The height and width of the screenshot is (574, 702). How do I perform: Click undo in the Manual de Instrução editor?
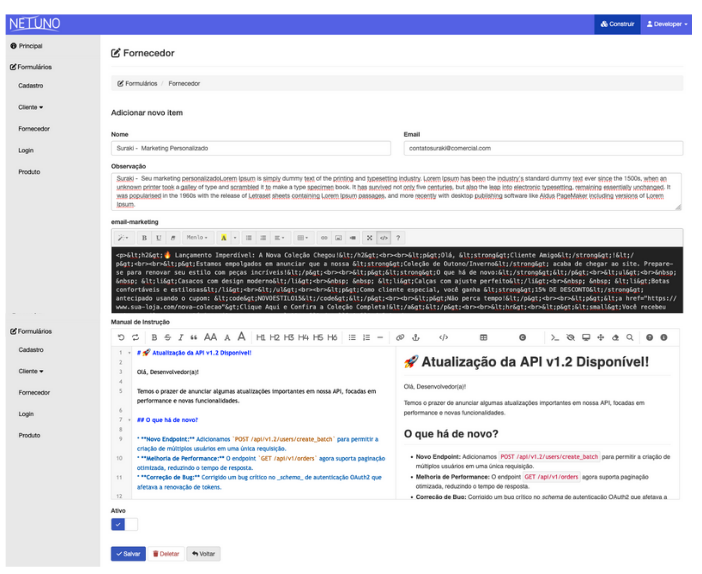tap(121, 338)
